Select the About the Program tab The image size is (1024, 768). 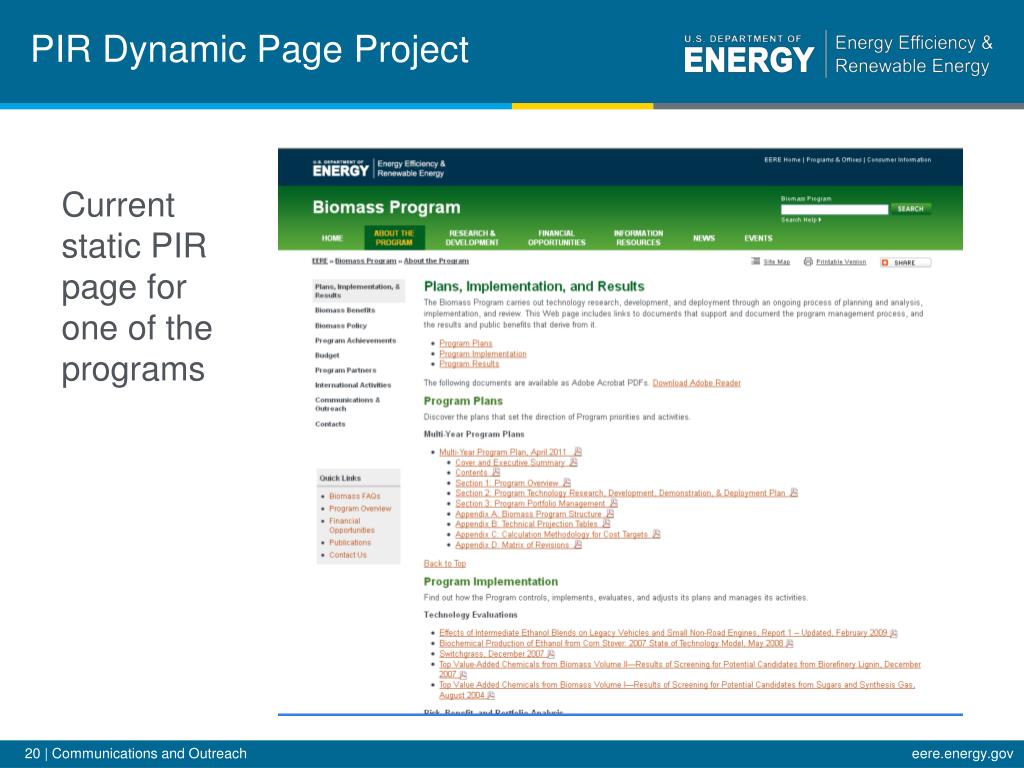(394, 238)
